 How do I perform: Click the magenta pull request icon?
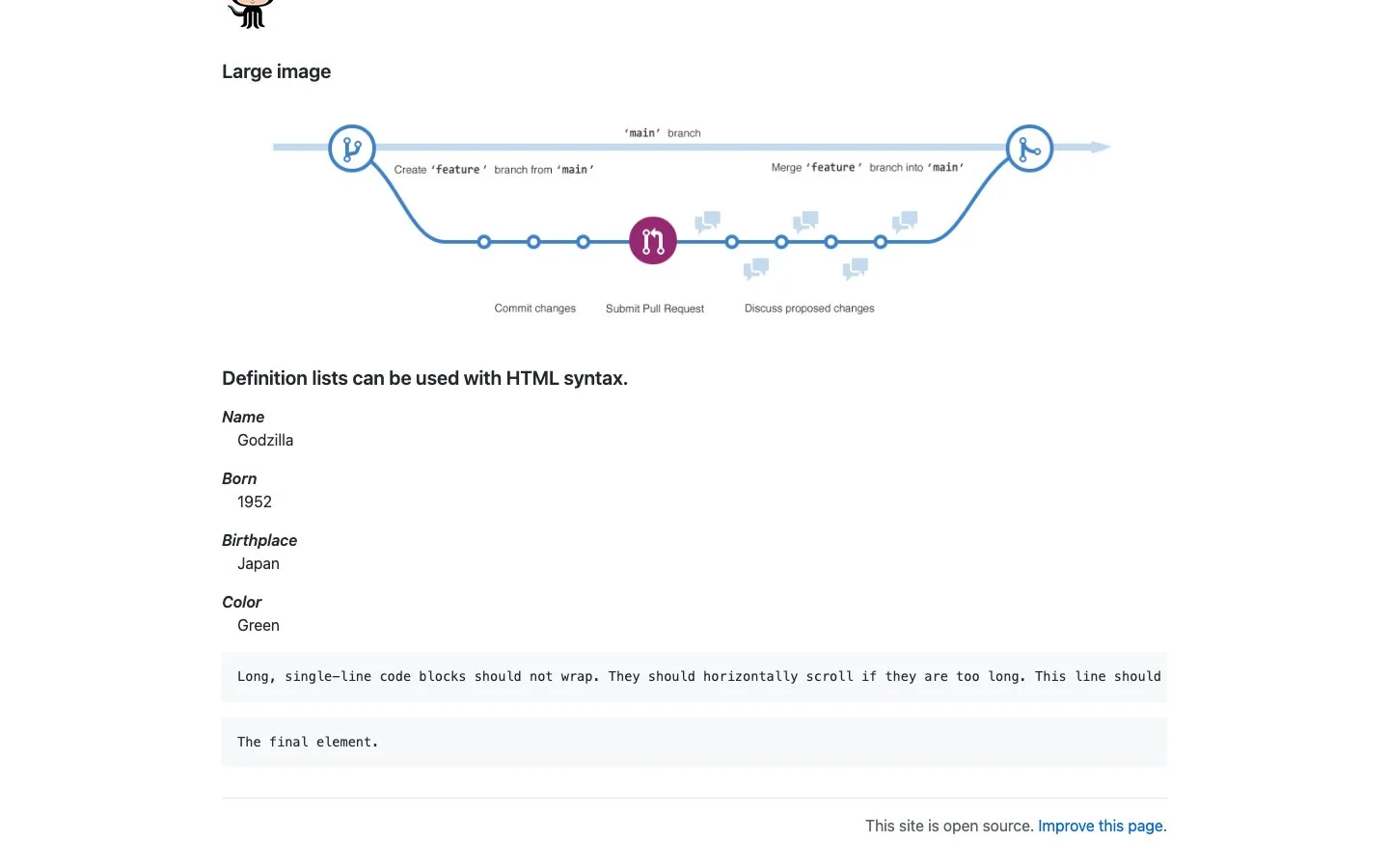tap(653, 240)
